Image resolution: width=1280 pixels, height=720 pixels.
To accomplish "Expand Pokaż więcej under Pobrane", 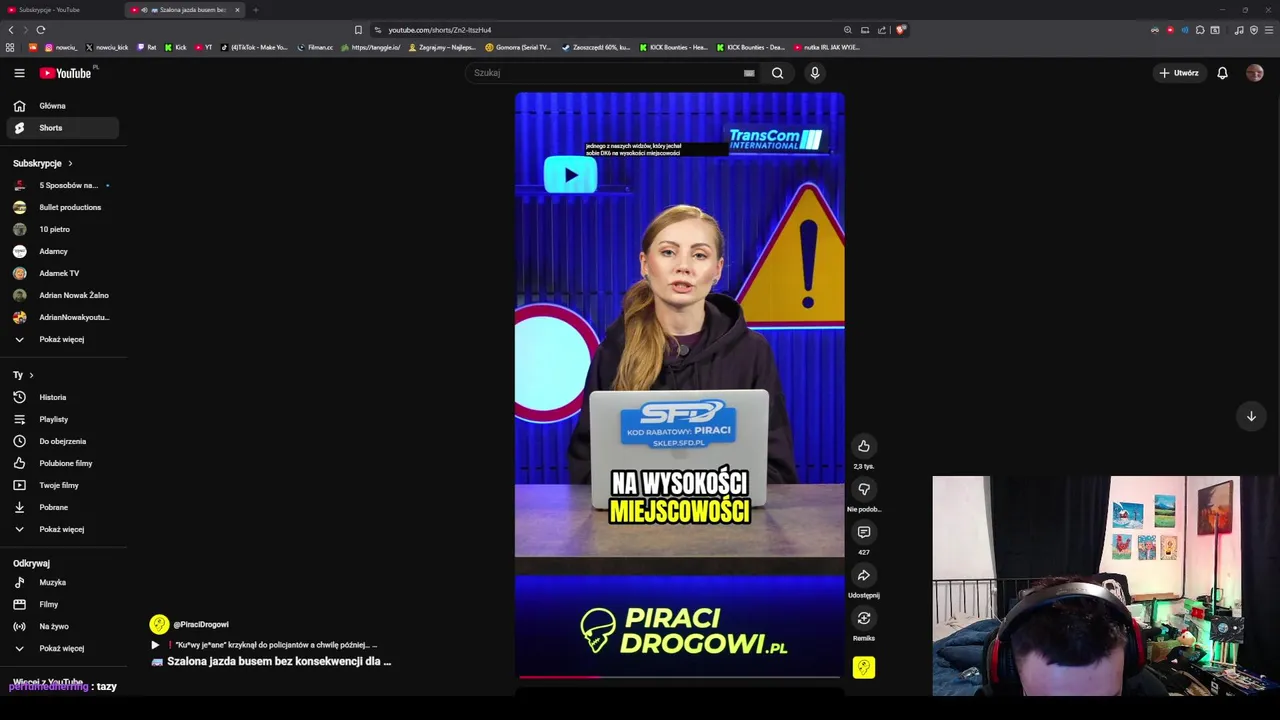I will (63, 529).
